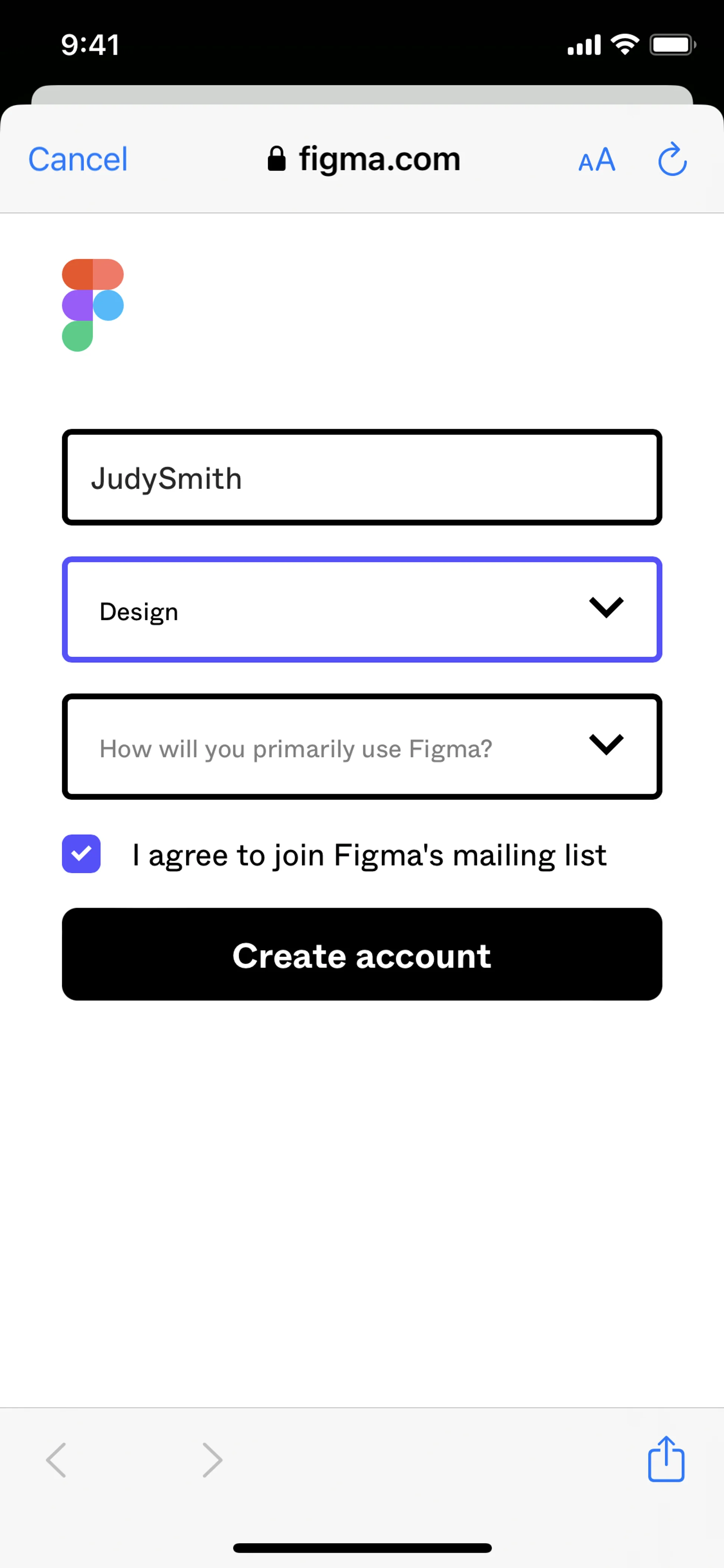Tap the lock icon beside figma.com

[x=277, y=159]
